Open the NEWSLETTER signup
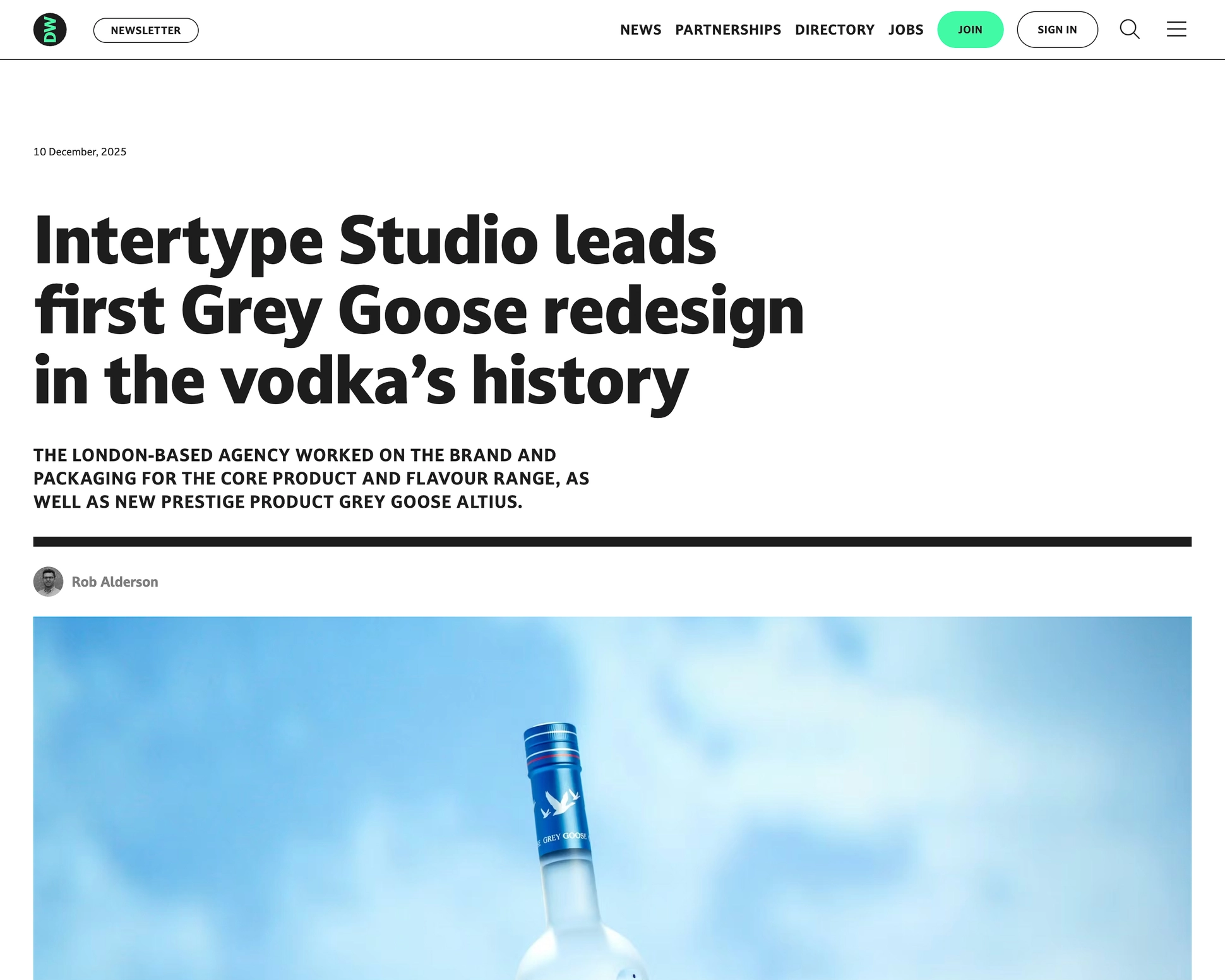 click(x=146, y=30)
